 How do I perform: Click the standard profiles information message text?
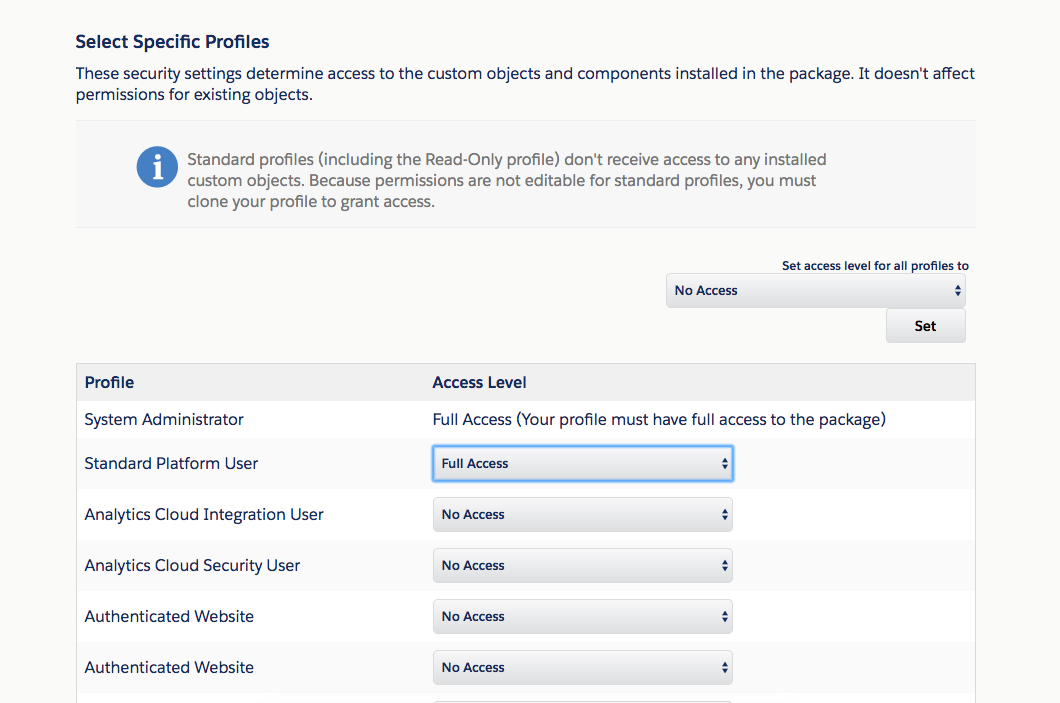(507, 180)
